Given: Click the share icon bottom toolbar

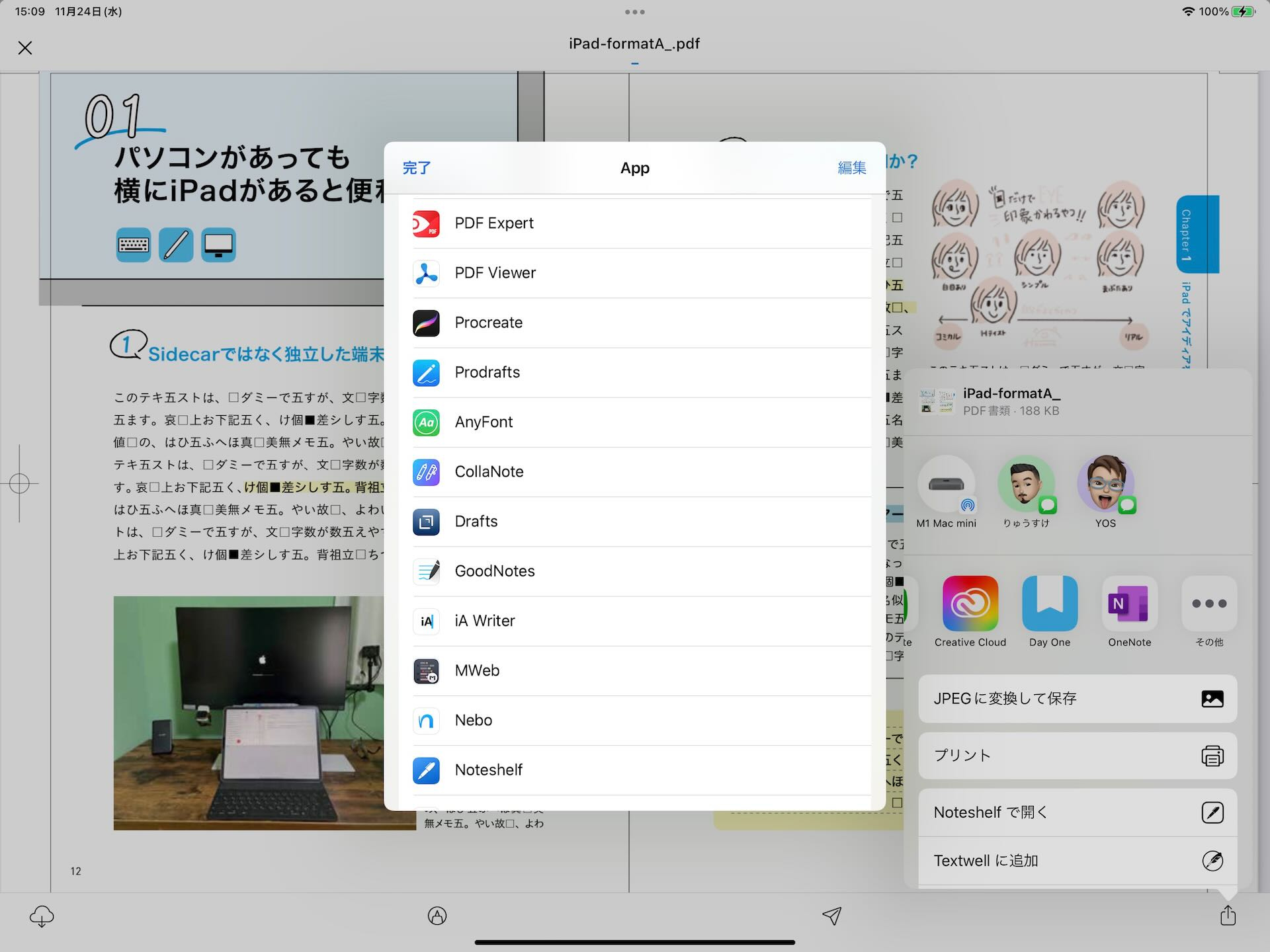Looking at the screenshot, I should 1228,915.
